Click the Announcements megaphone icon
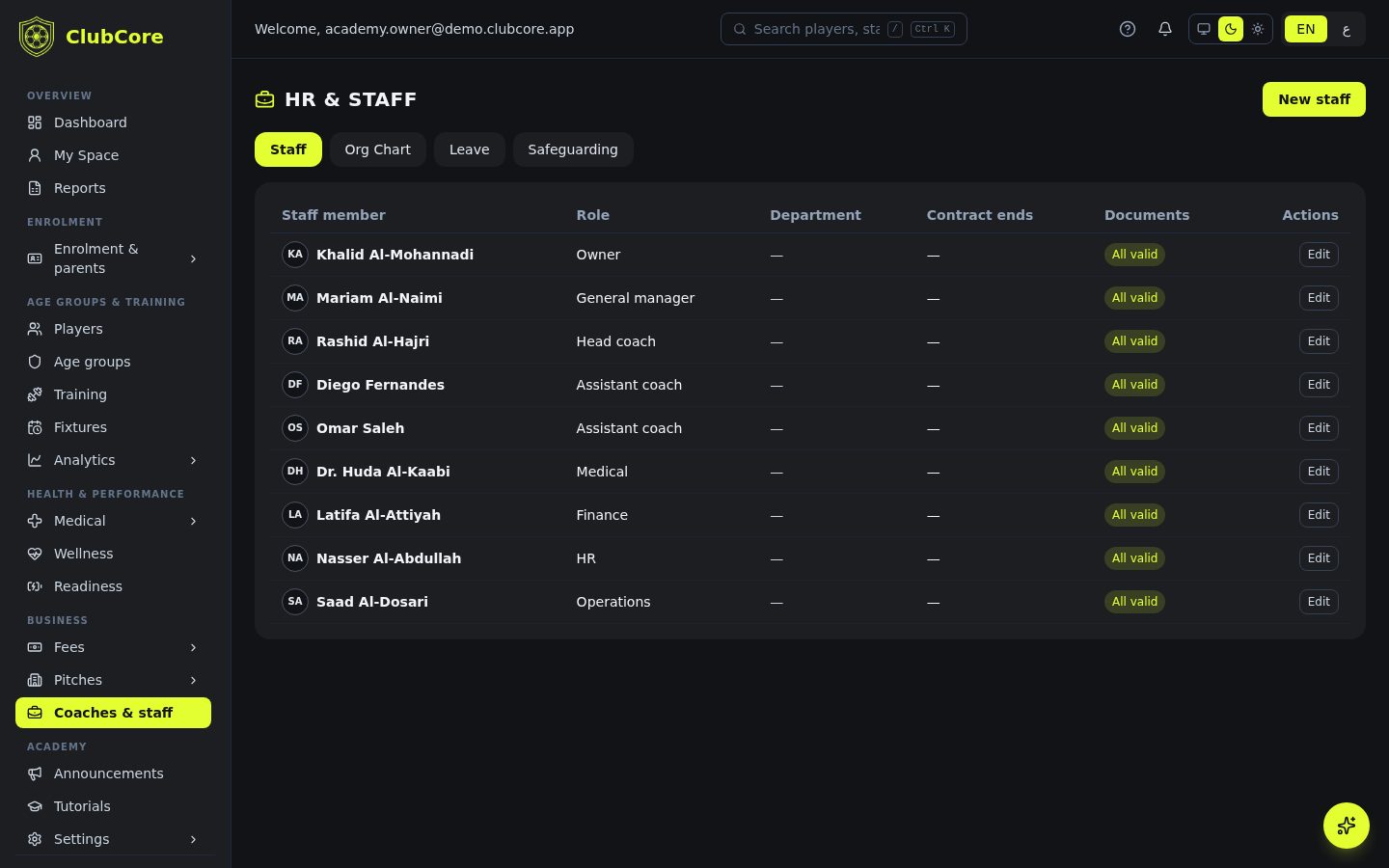This screenshot has width=1389, height=868. (x=35, y=773)
